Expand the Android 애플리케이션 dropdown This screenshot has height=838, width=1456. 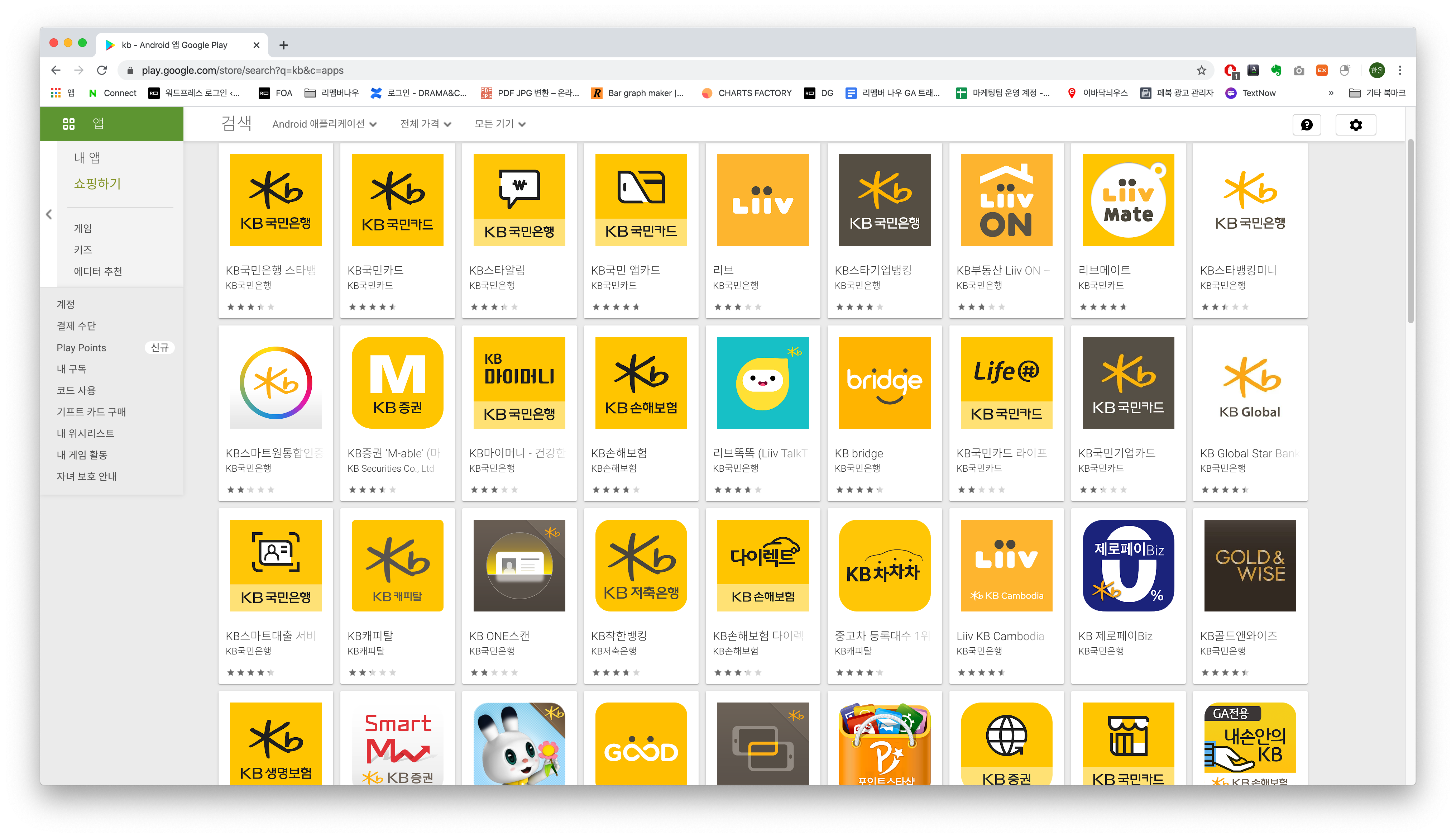coord(325,124)
